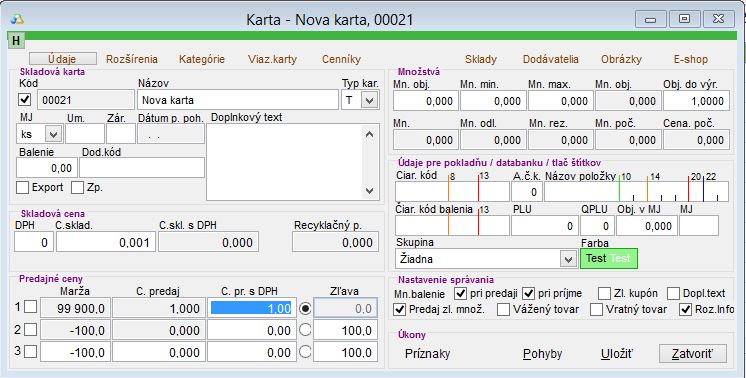
Task: Click the application logo icon in title bar
Action: 17,19
